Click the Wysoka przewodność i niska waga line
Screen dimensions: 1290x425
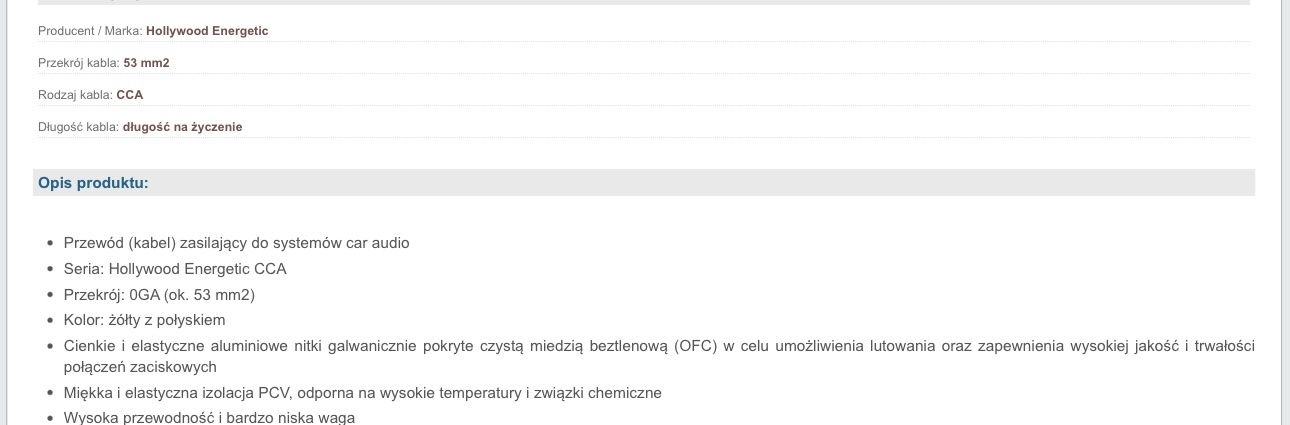point(210,417)
